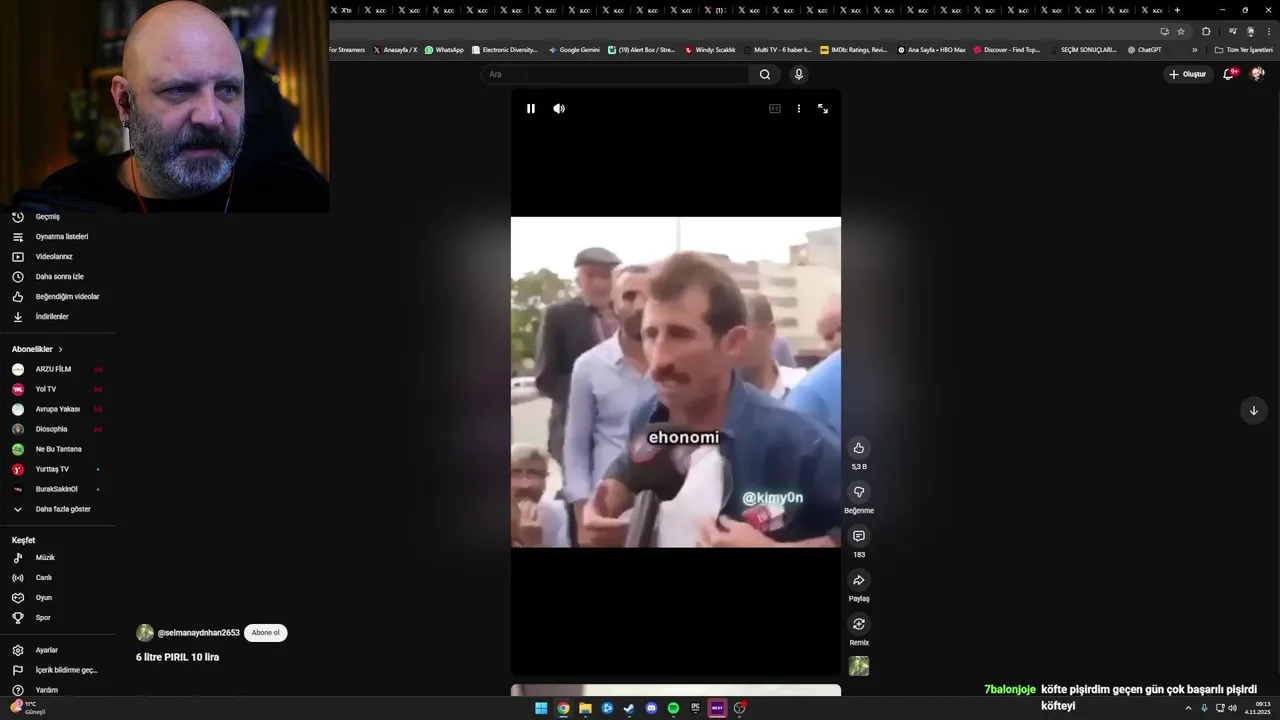Open the browser extensions puzzle icon
Screen dimensions: 1280x720
tap(1206, 31)
